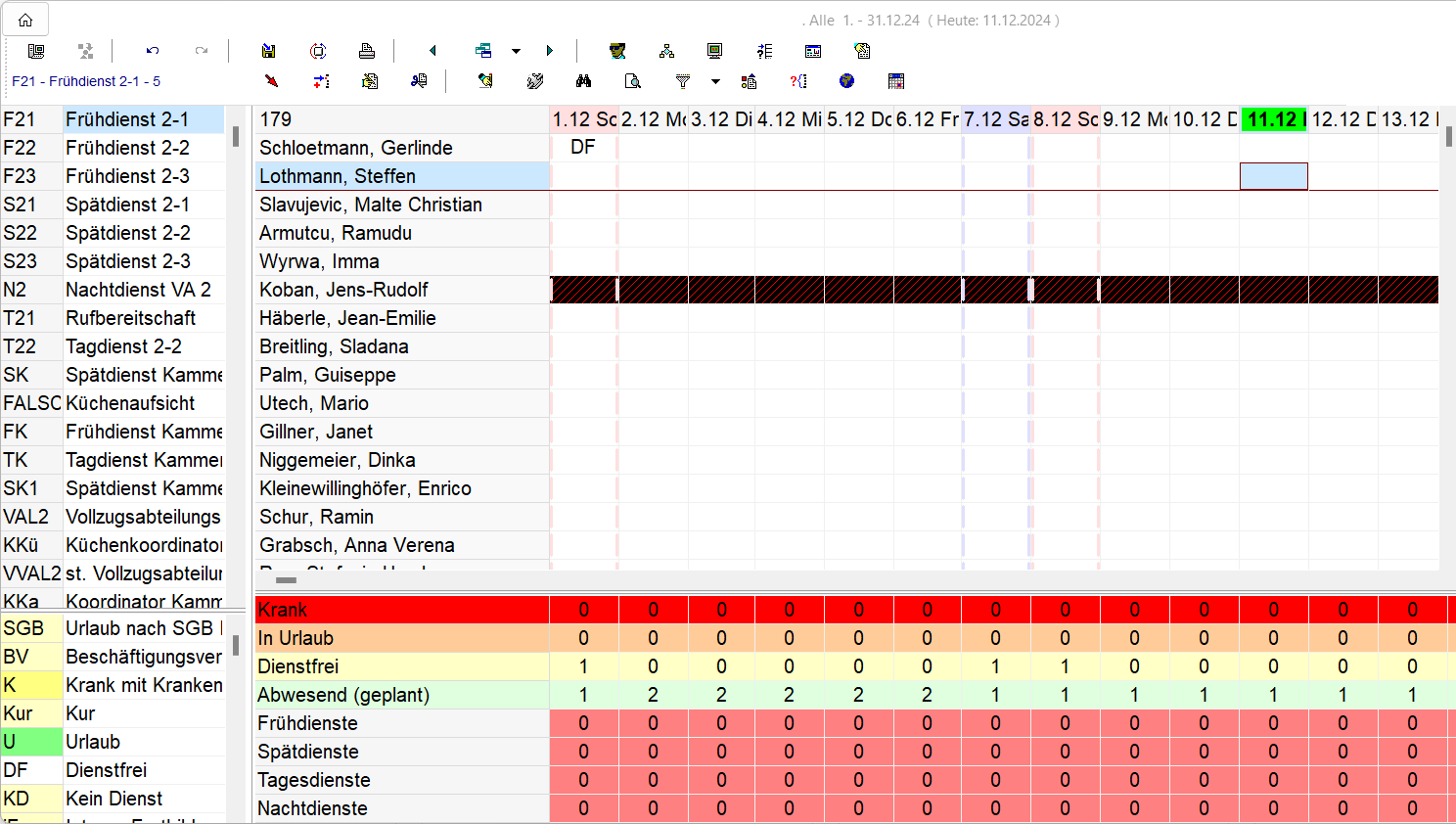Expand dropdown arrow beside the windows icon
The height and width of the screenshot is (824, 1456).
pos(516,51)
